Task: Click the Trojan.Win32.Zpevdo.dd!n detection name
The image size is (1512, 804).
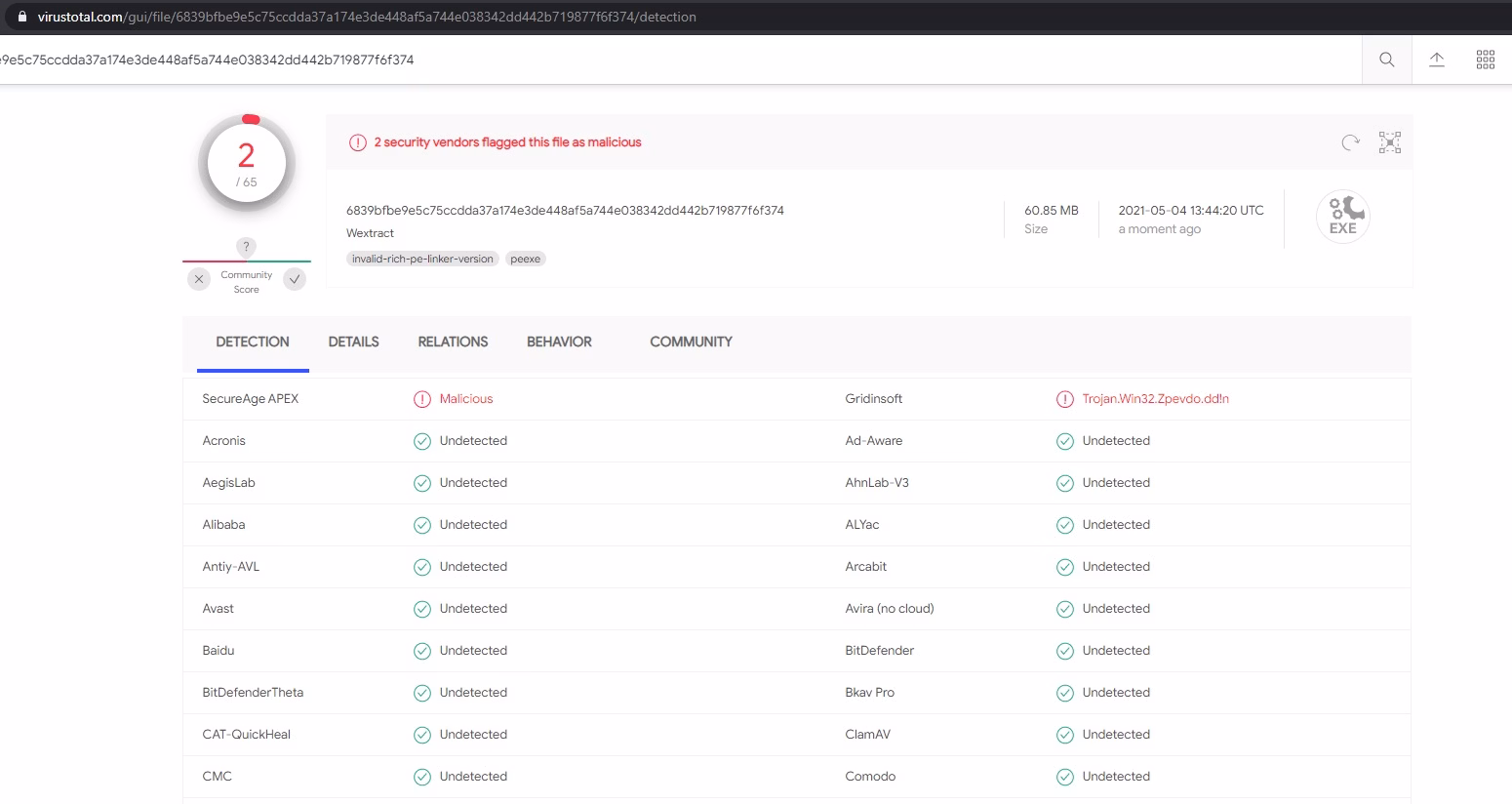Action: [x=1156, y=399]
